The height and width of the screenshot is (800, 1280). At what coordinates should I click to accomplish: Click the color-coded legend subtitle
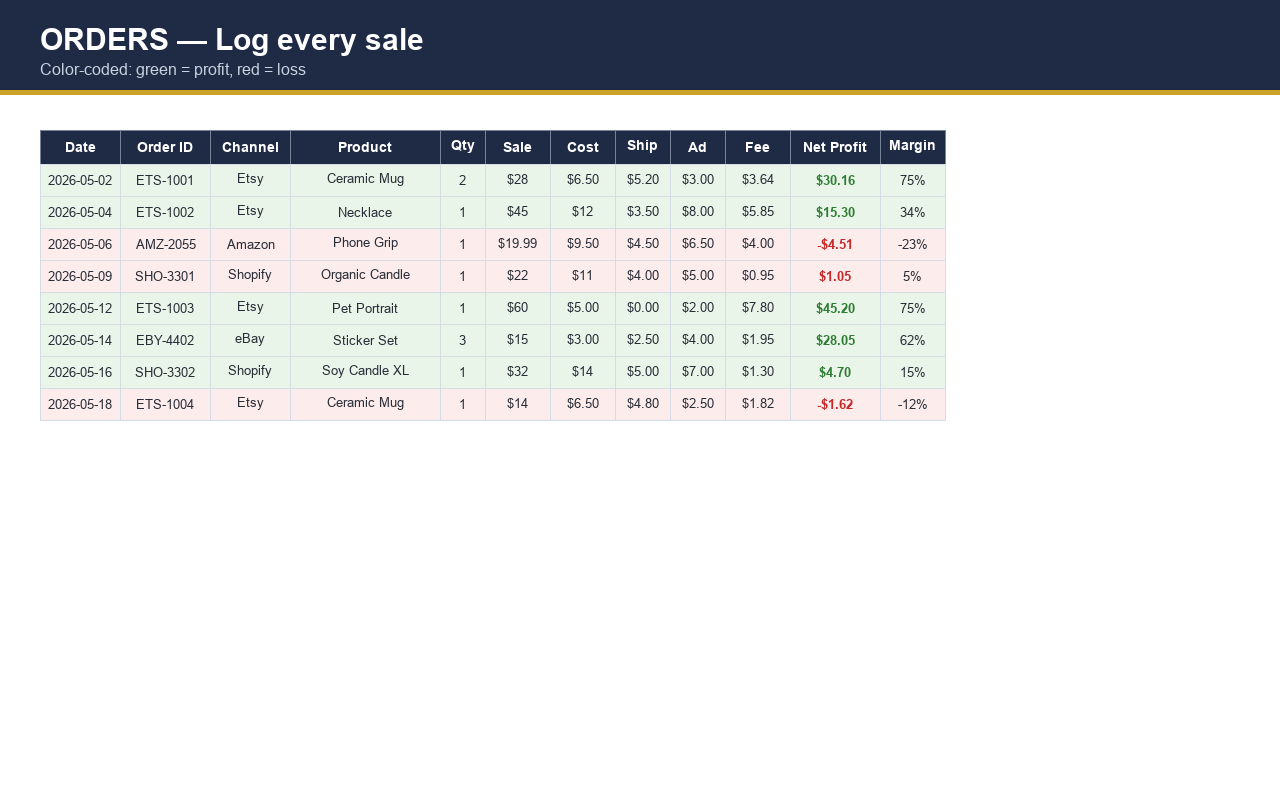tap(173, 70)
